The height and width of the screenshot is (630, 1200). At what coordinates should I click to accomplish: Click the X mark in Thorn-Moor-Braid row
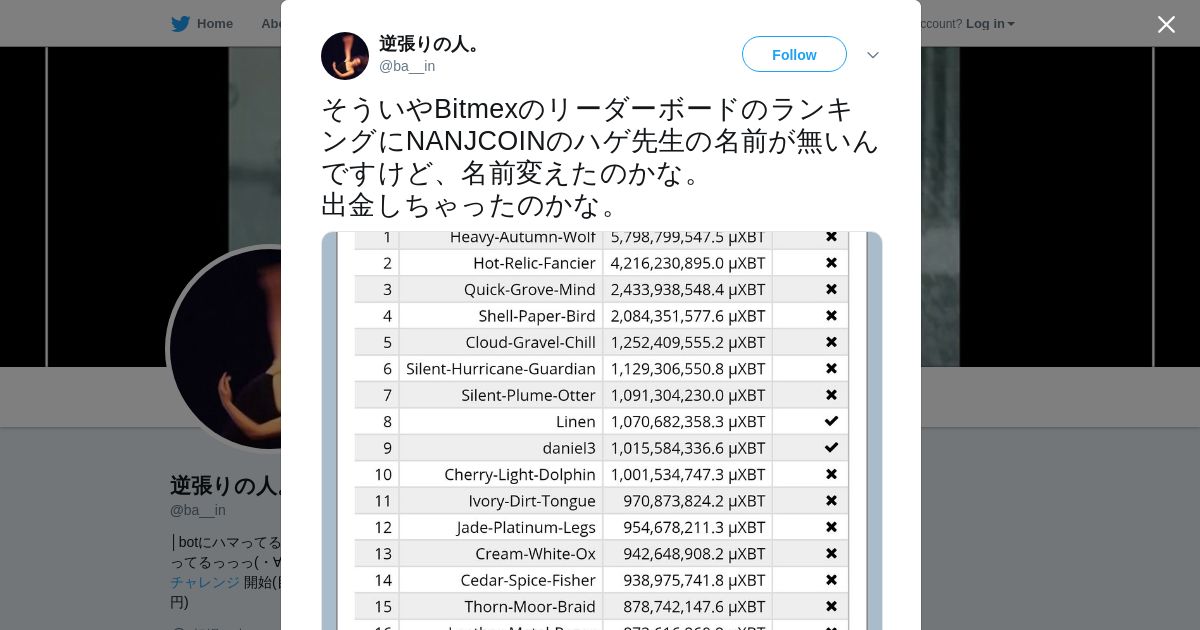[x=831, y=606]
